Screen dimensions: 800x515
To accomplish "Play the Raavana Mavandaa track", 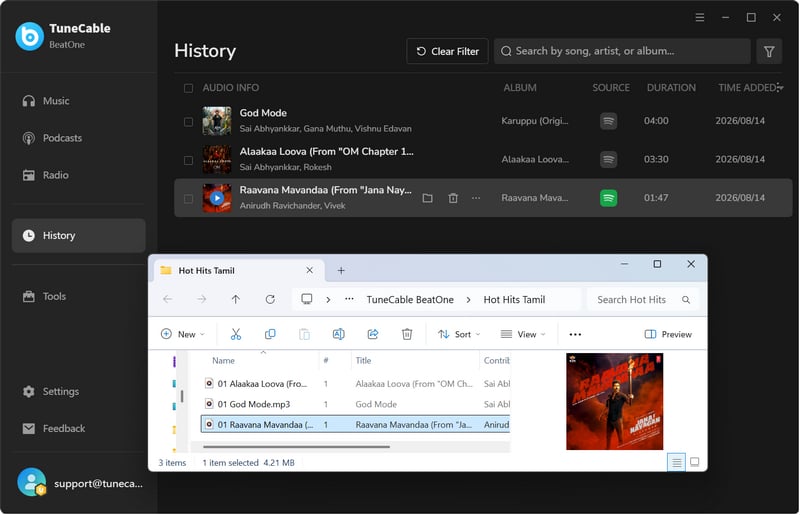I will (x=217, y=198).
